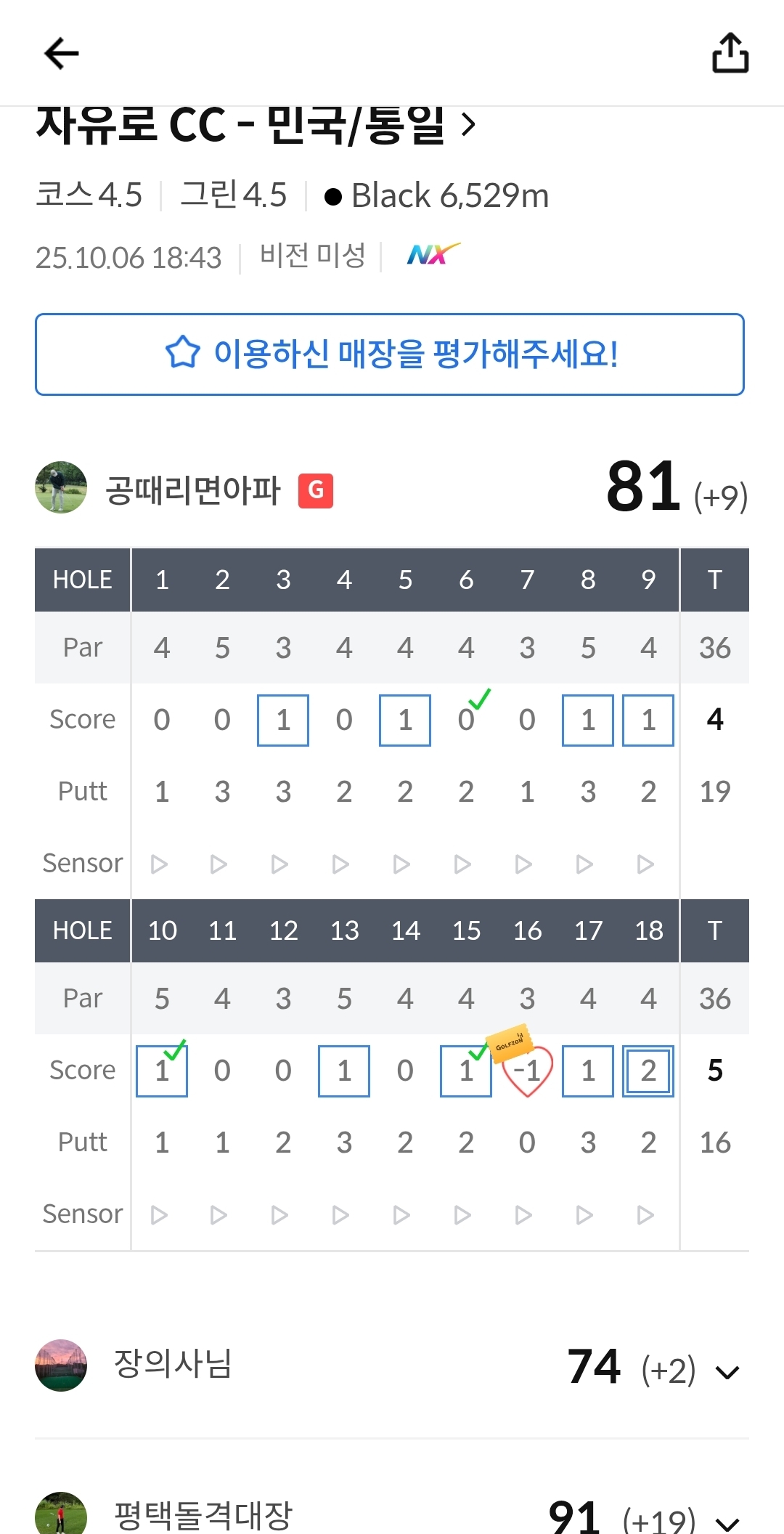Screen dimensions: 784x1534
Task: Expand 평택돌격대장 scorecard with chevron
Action: pyautogui.click(x=727, y=1522)
